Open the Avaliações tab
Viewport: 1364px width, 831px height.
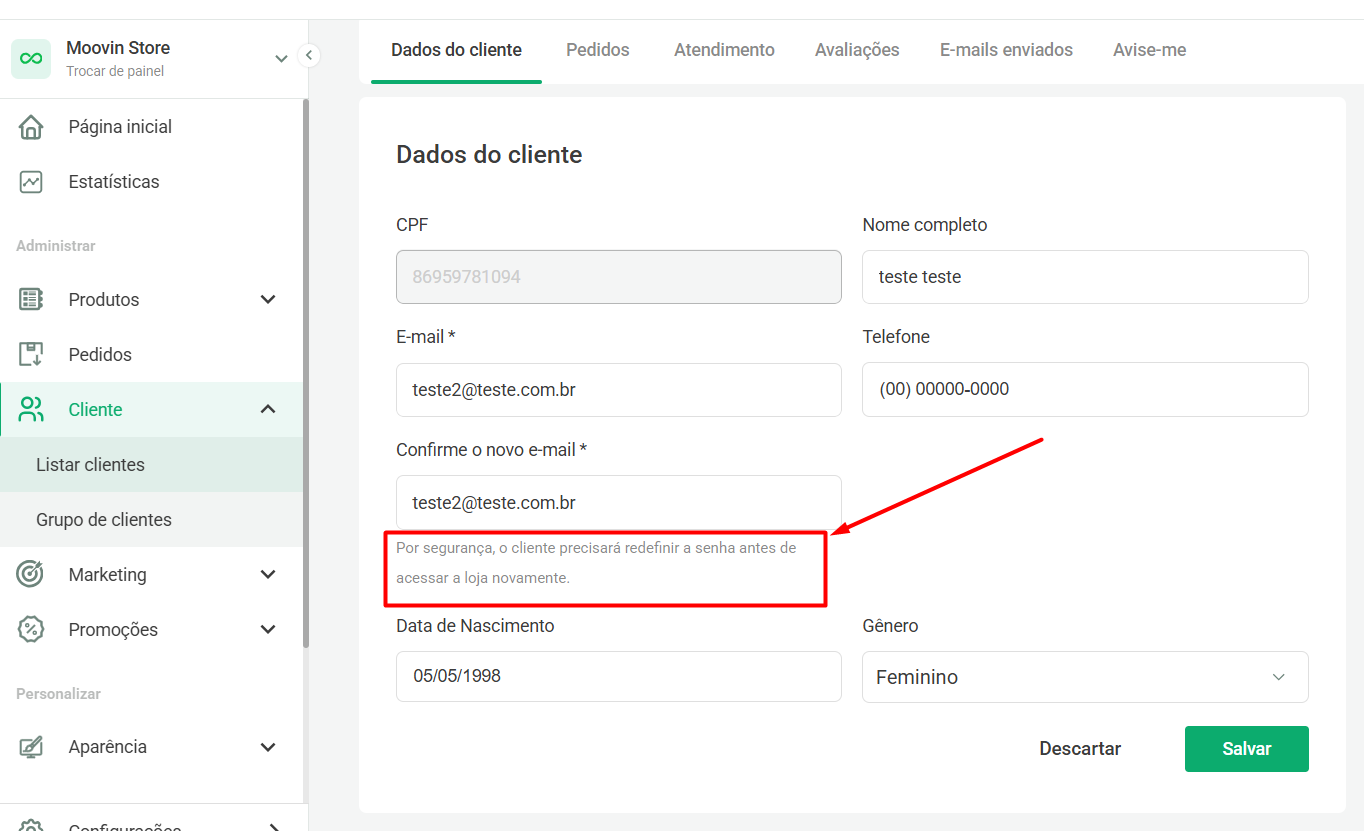coord(857,50)
